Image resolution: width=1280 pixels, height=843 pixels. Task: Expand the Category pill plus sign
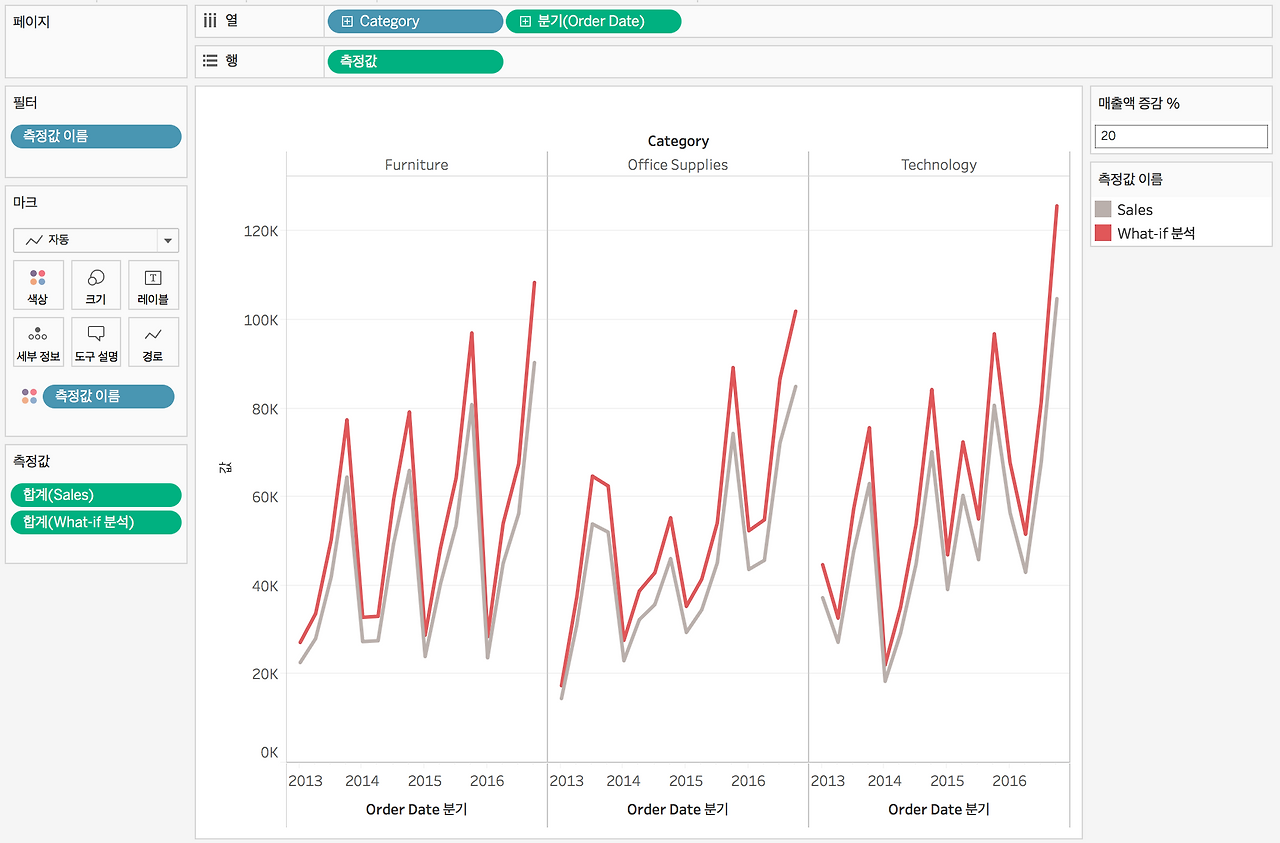click(x=347, y=21)
